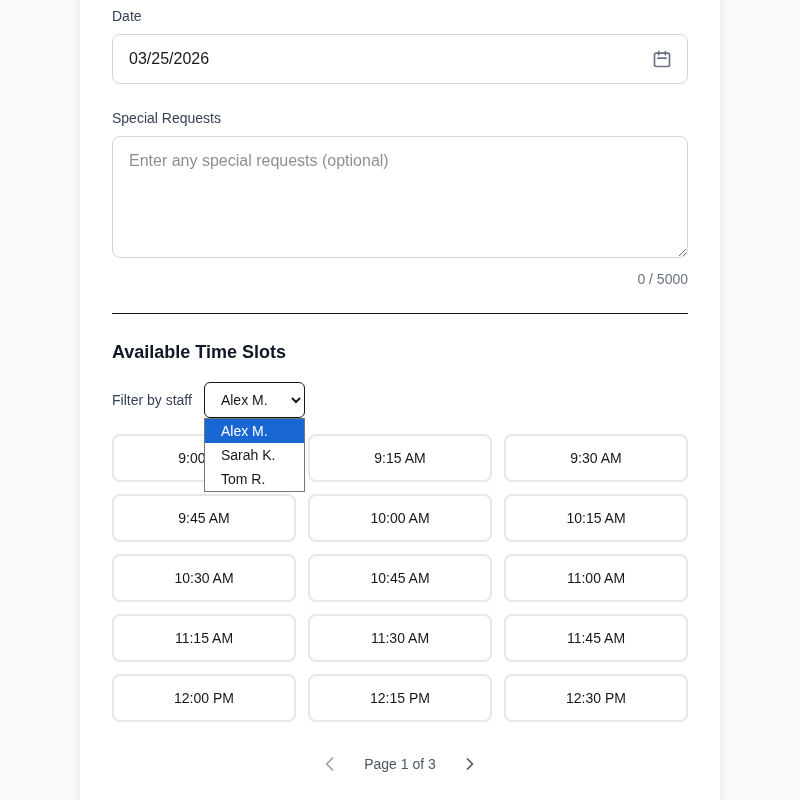Select the 9:45 AM slot
The width and height of the screenshot is (800, 800).
[204, 518]
